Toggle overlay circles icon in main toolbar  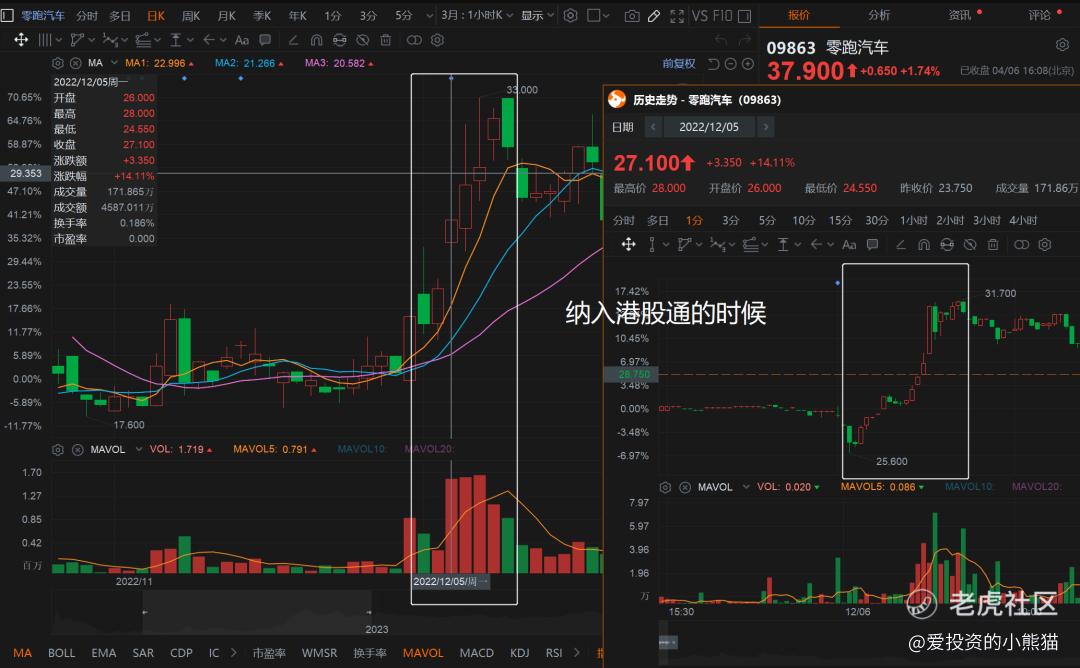(414, 40)
